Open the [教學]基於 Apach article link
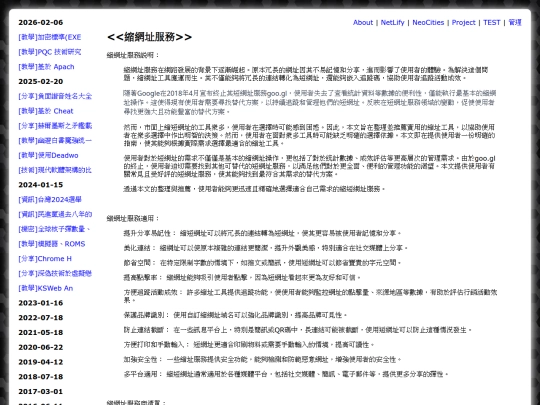The image size is (540, 405). [x=46, y=67]
